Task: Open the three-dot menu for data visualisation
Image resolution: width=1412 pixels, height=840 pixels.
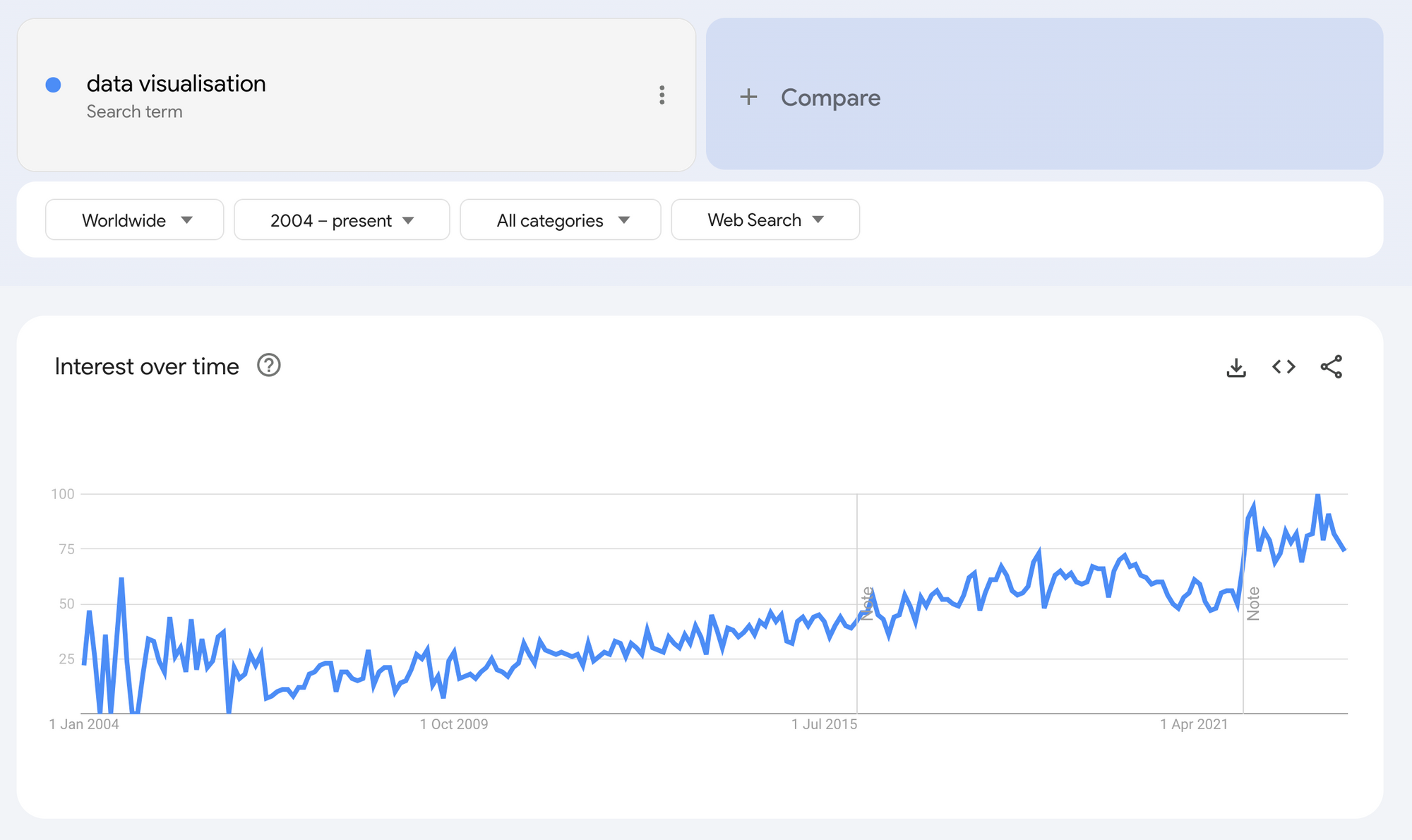Action: (x=662, y=95)
